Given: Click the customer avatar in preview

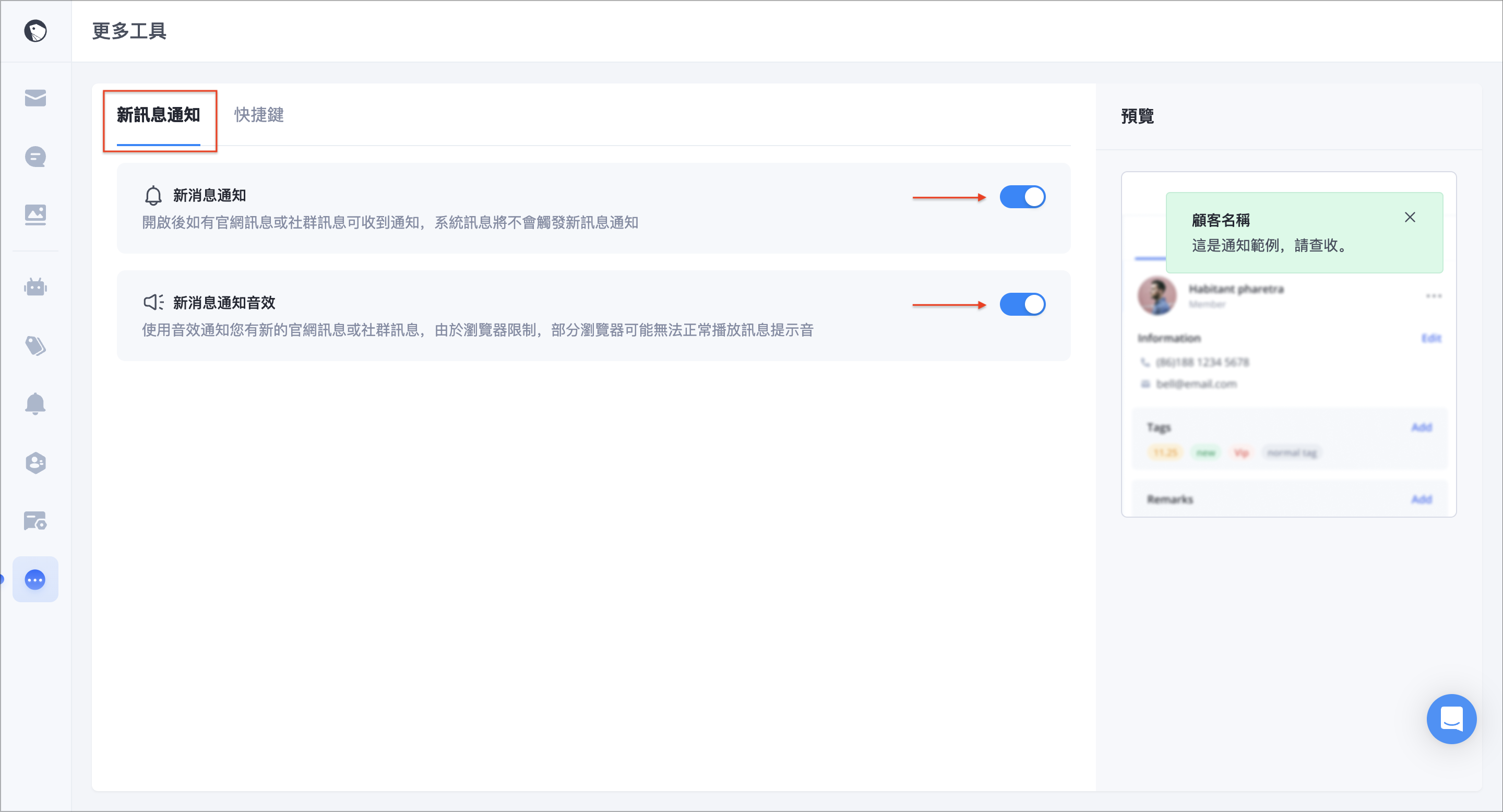Looking at the screenshot, I should (1156, 296).
